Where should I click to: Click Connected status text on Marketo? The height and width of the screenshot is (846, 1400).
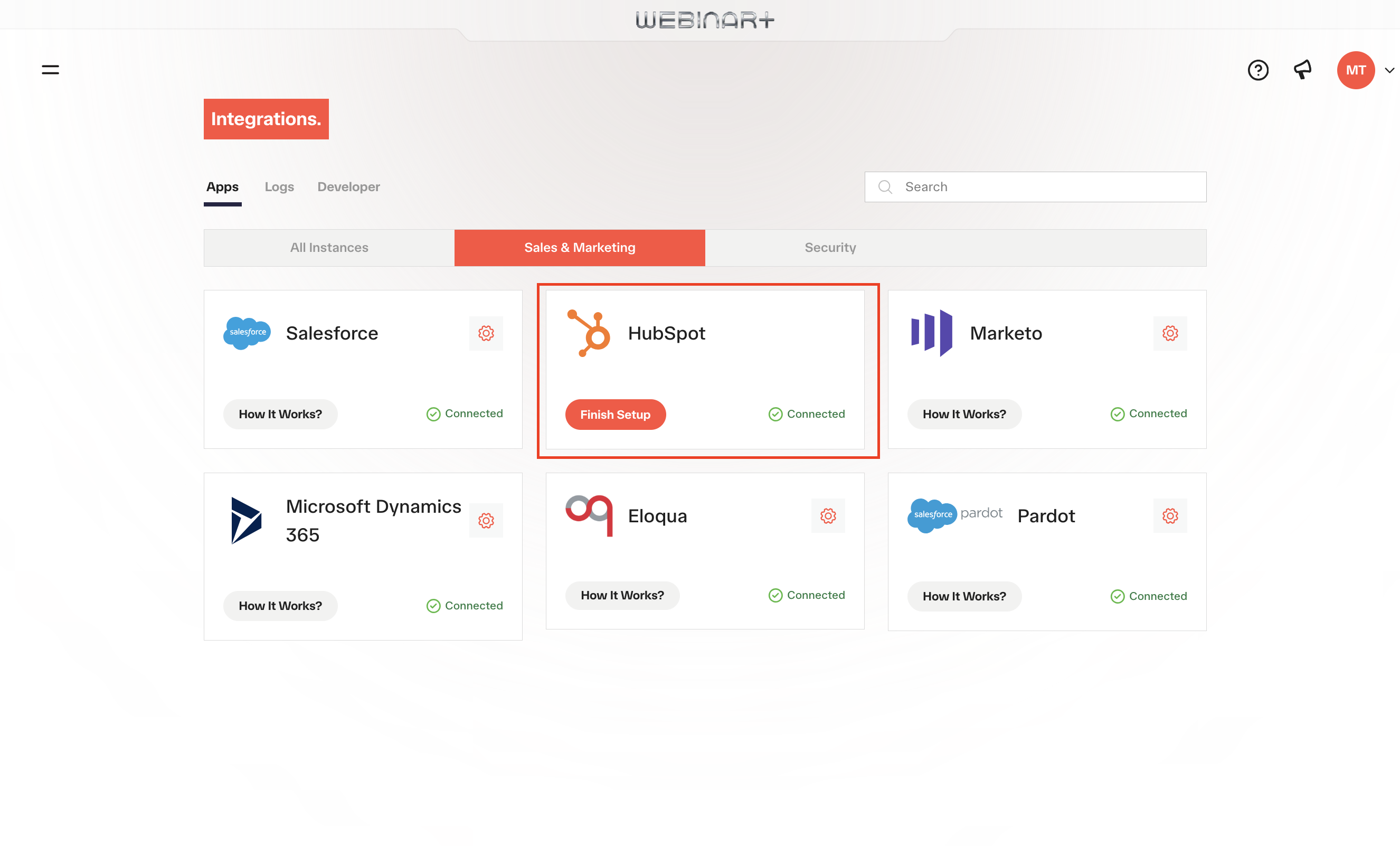pyautogui.click(x=1158, y=413)
